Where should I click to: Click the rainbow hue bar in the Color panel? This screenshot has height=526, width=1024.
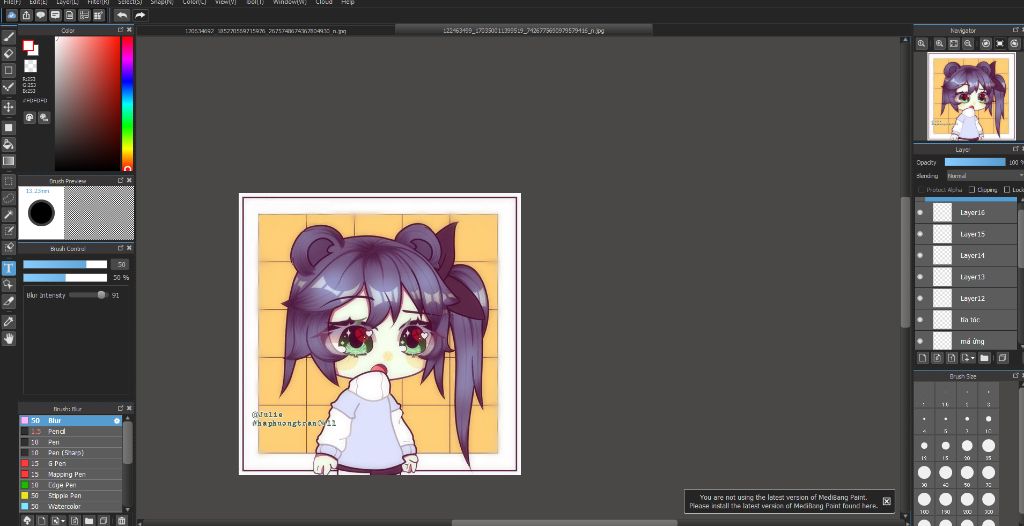point(127,104)
